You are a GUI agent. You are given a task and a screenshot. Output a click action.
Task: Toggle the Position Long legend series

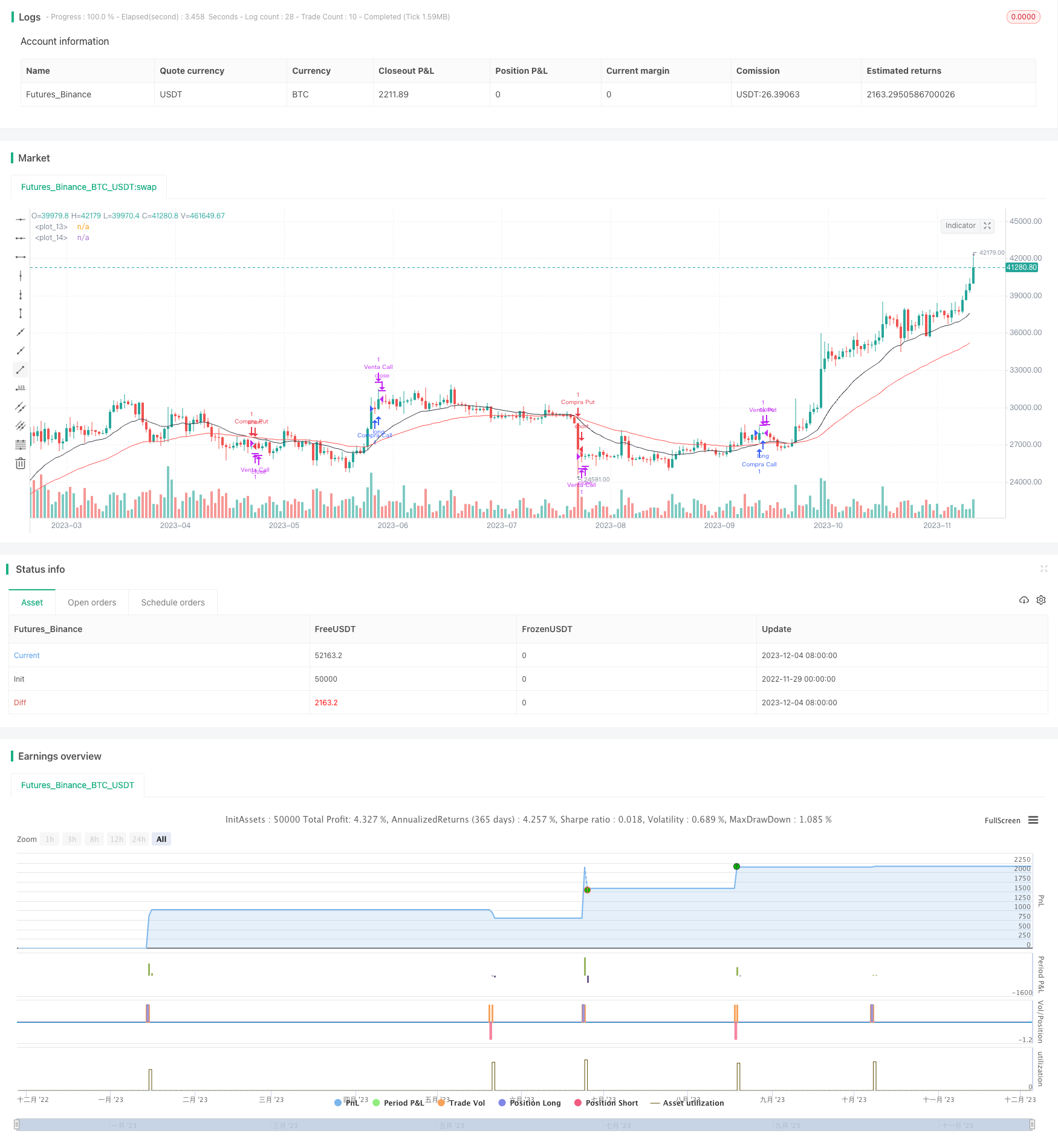(x=530, y=1103)
